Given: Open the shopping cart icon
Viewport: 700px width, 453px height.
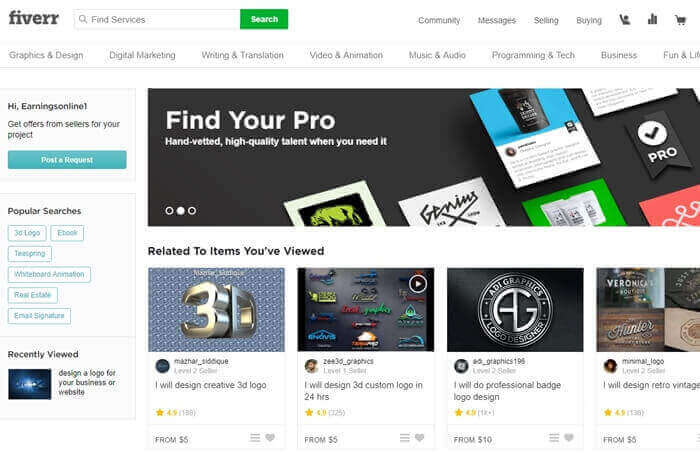Looking at the screenshot, I should tap(680, 20).
